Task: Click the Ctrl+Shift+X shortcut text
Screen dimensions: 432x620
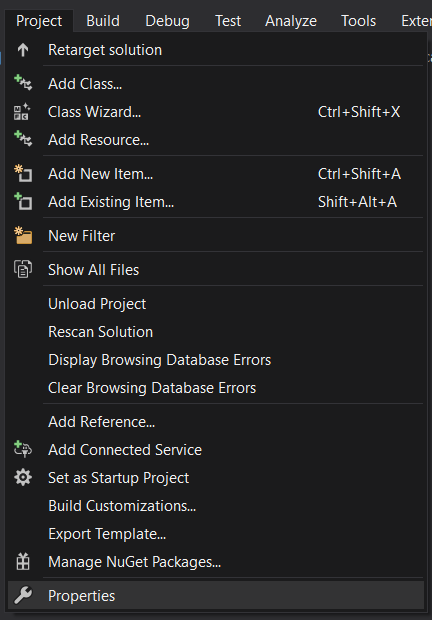Action: [359, 112]
